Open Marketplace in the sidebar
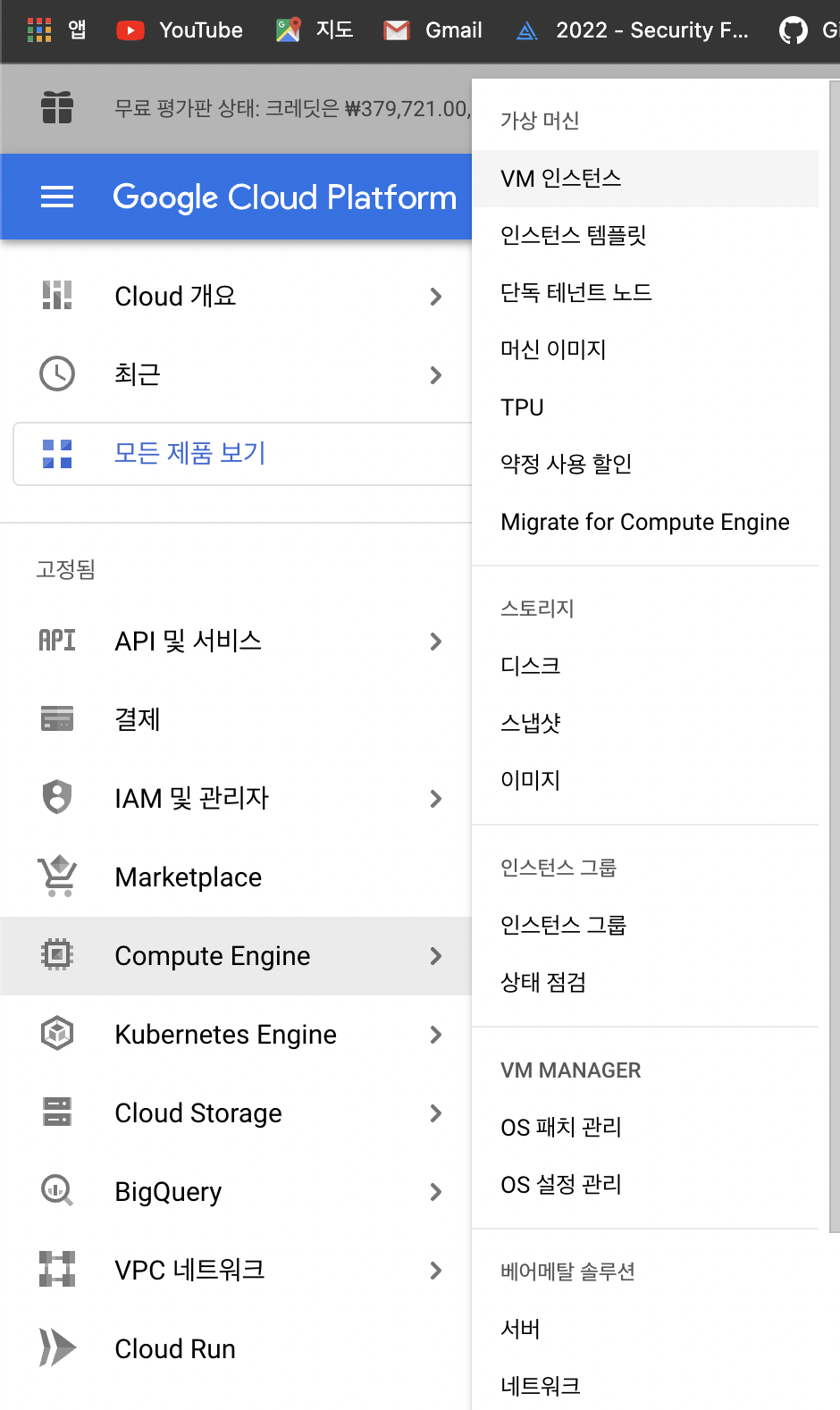 (x=236, y=877)
